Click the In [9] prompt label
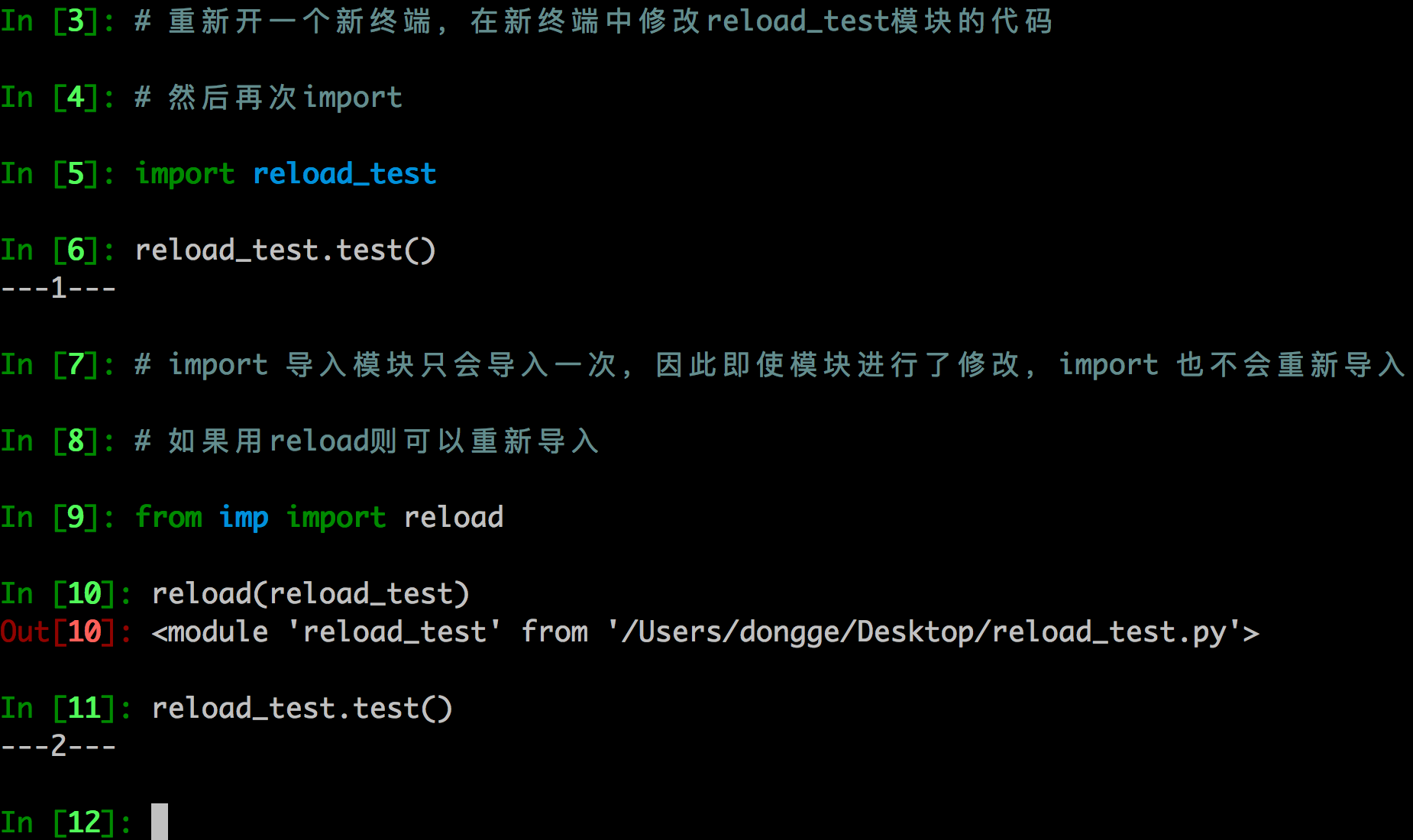The height and width of the screenshot is (840, 1413). point(52,518)
